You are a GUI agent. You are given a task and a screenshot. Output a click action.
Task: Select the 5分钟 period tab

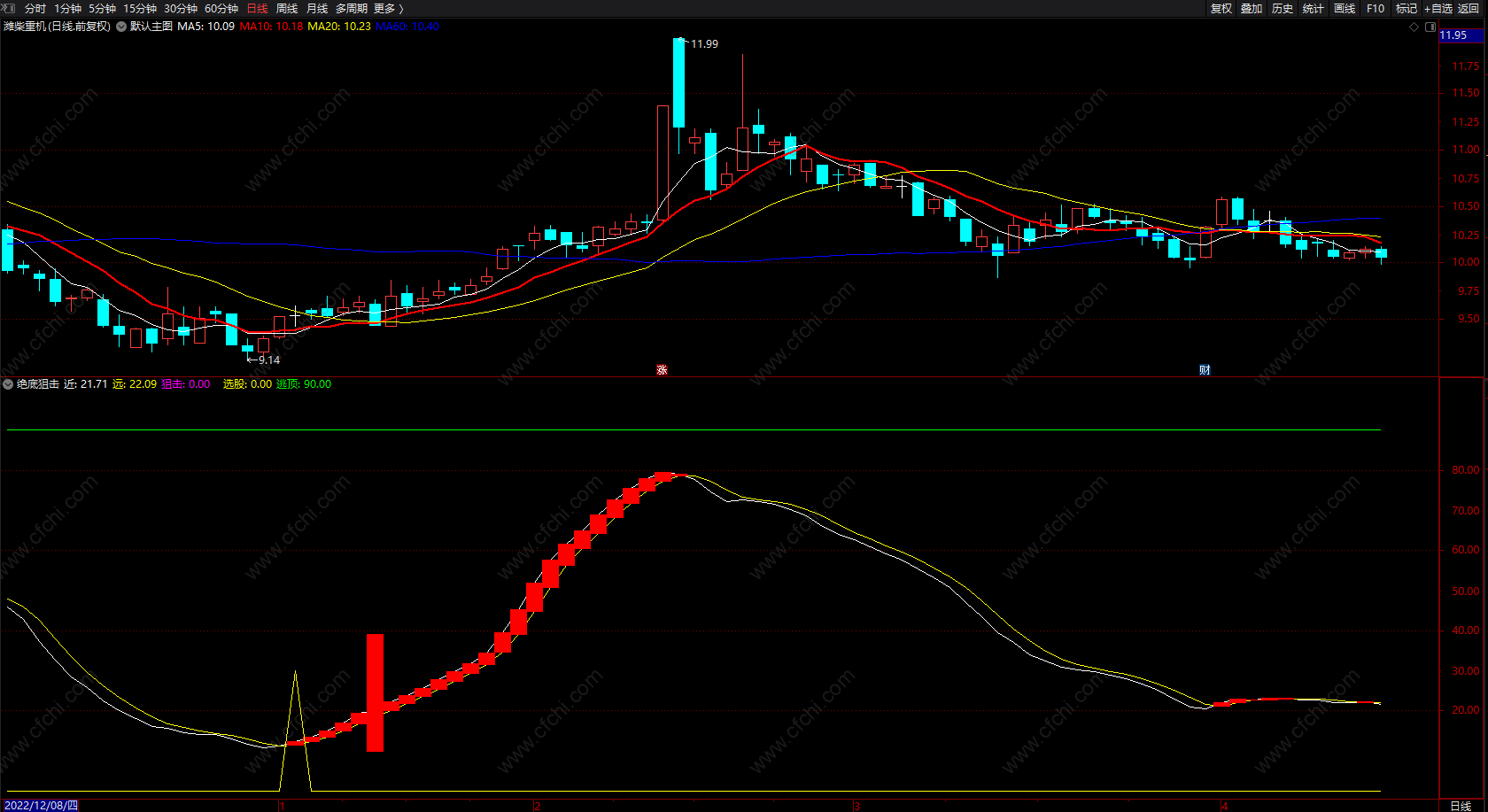tap(102, 8)
